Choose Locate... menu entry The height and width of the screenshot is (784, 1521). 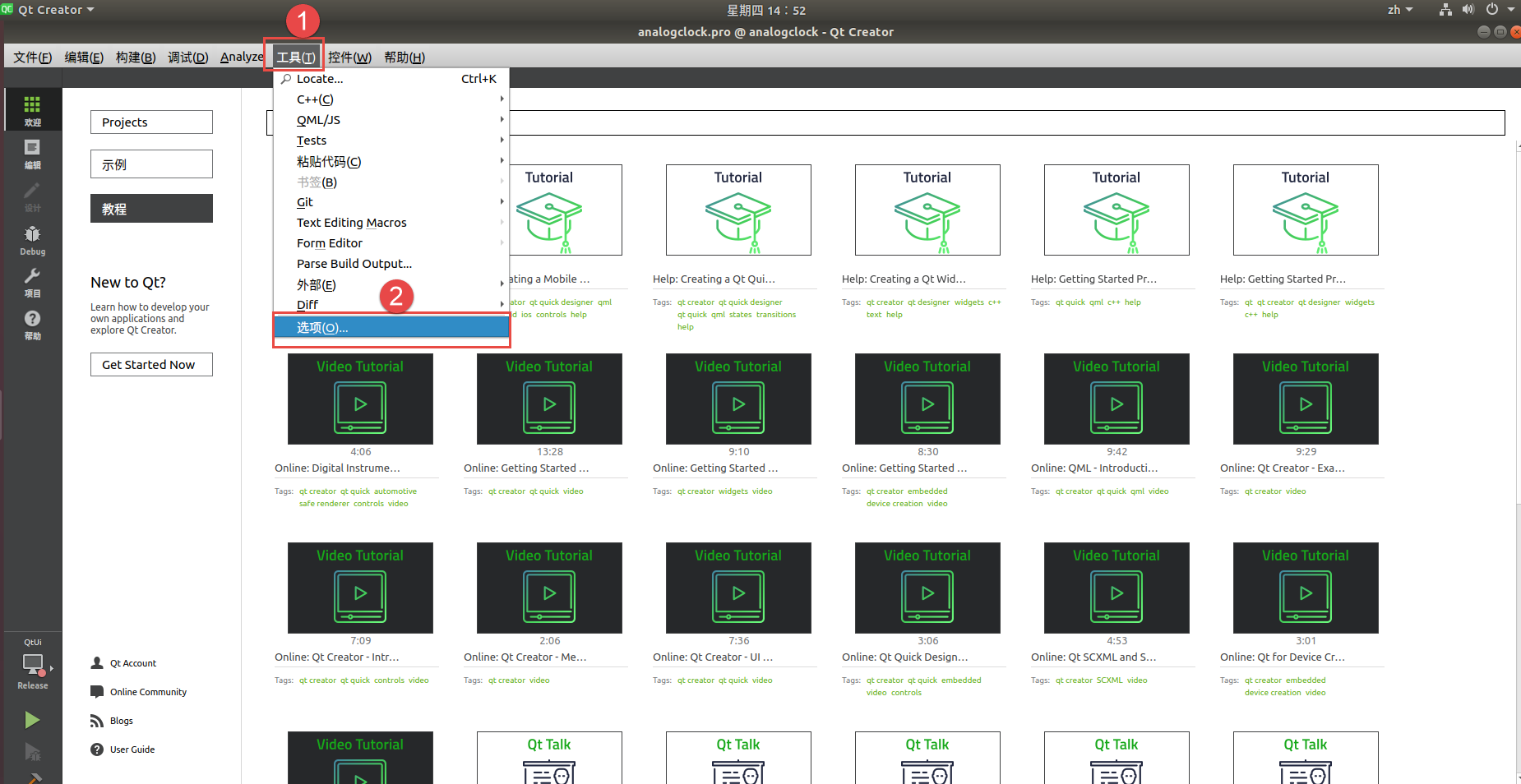point(391,79)
